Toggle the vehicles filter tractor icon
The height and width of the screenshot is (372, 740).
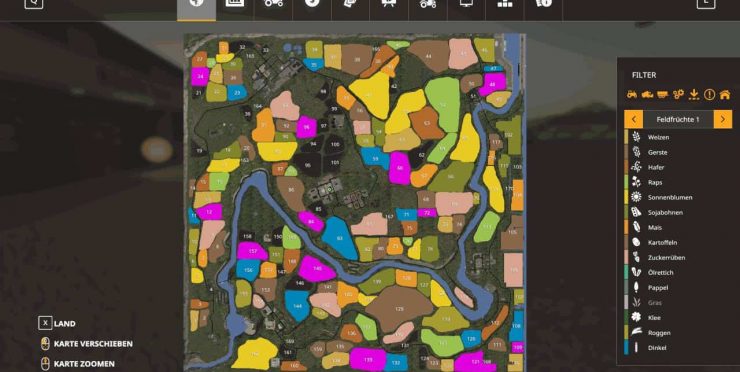click(x=632, y=94)
